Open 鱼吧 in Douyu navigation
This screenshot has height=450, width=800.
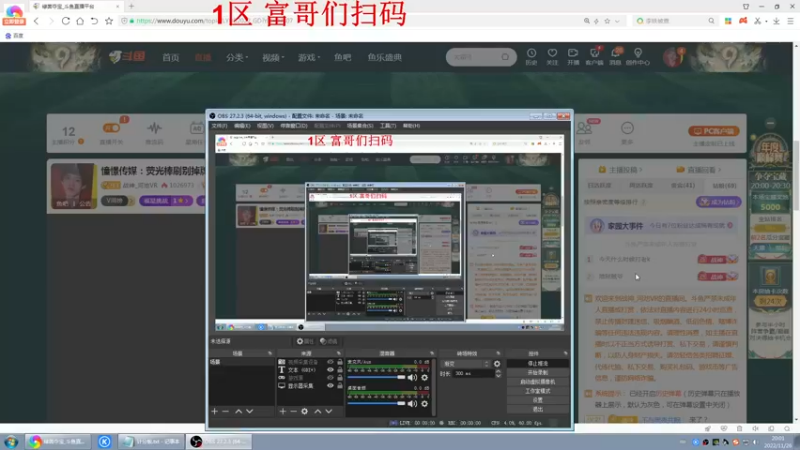(342, 58)
